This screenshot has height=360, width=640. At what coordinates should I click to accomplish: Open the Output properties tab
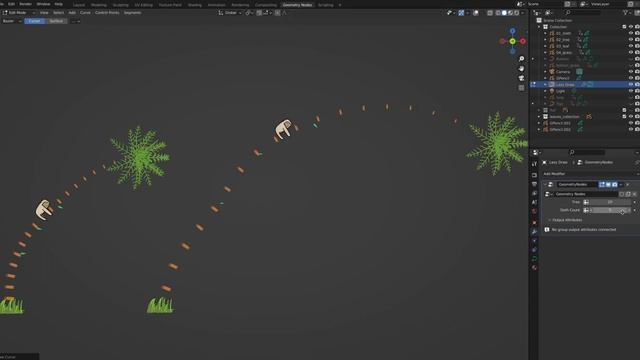[534, 184]
